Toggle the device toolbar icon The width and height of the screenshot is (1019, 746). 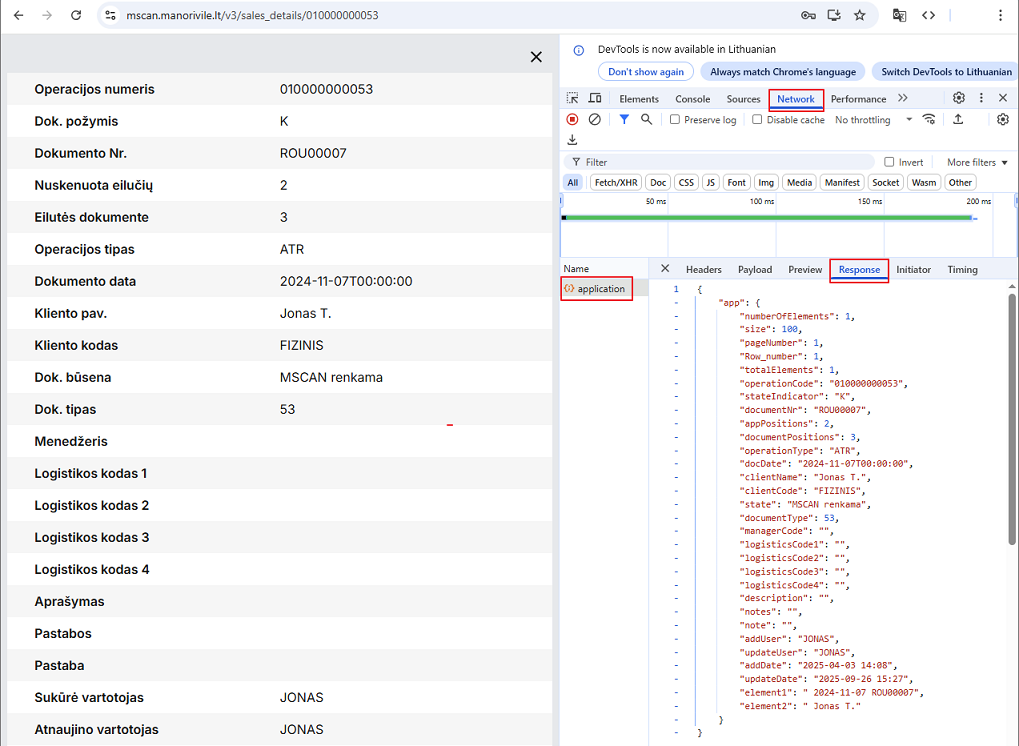point(595,98)
